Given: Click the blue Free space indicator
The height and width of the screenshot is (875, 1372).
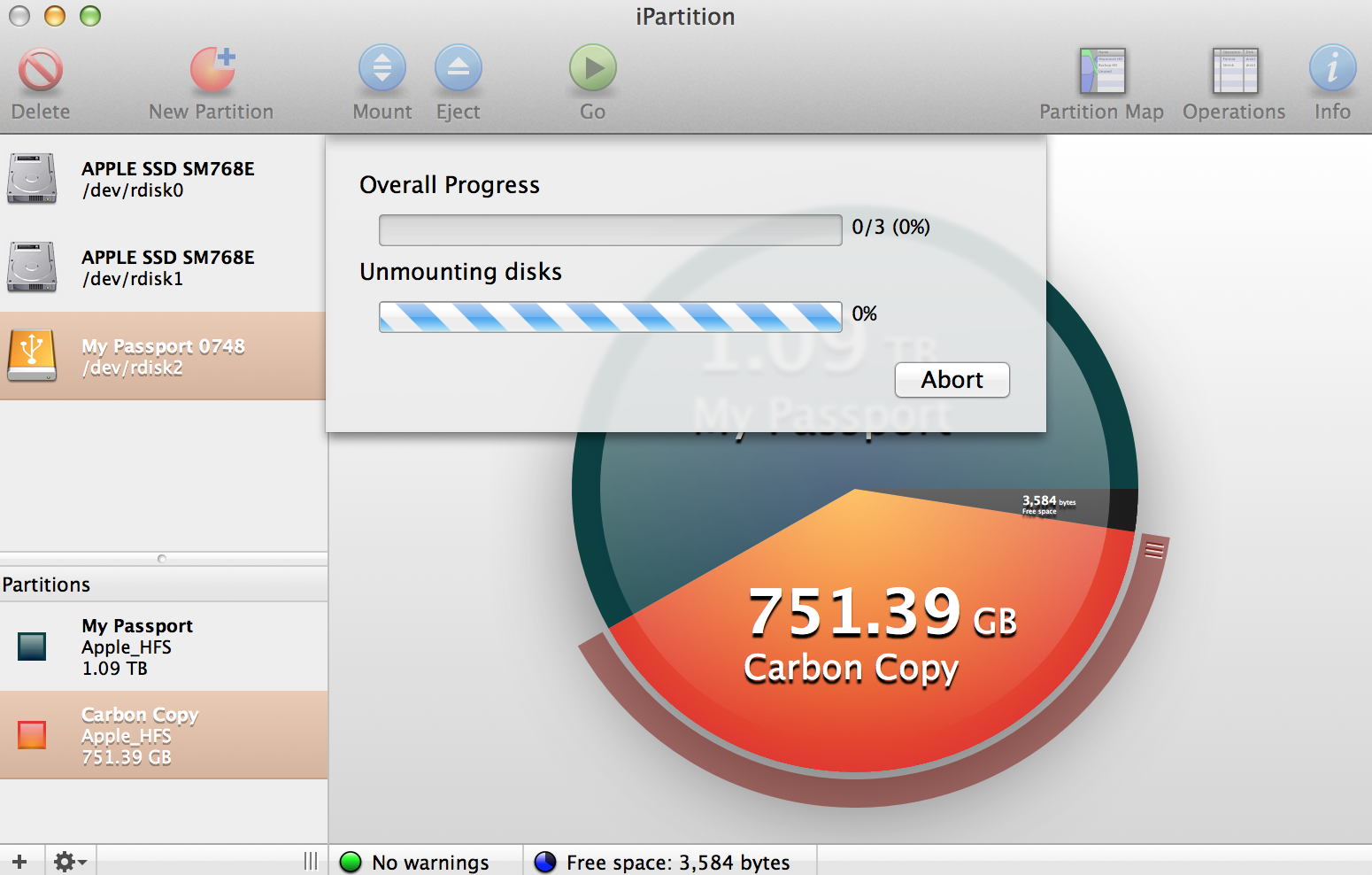Looking at the screenshot, I should click(x=546, y=862).
